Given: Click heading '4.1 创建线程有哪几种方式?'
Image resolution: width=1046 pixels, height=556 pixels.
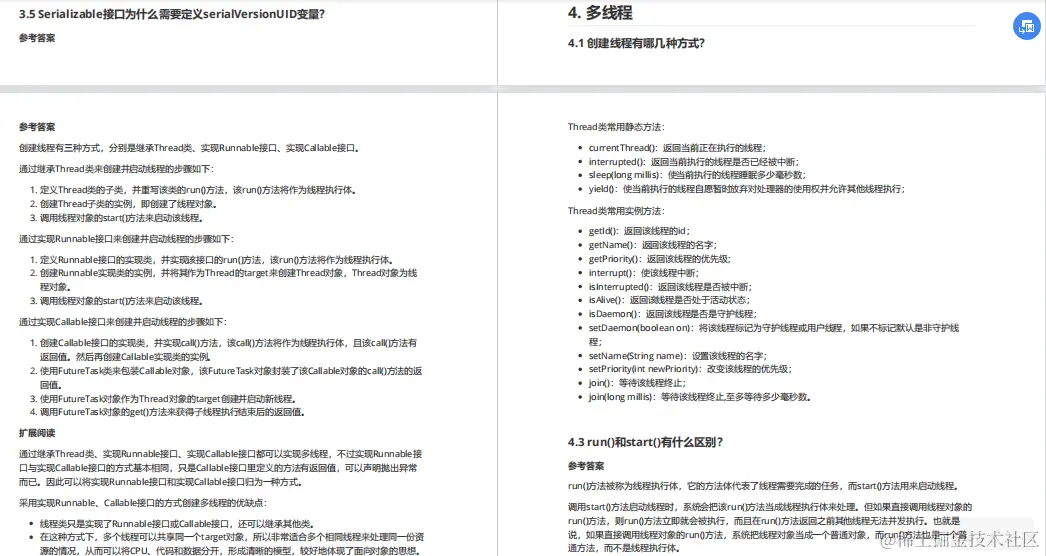Looking at the screenshot, I should [x=636, y=43].
